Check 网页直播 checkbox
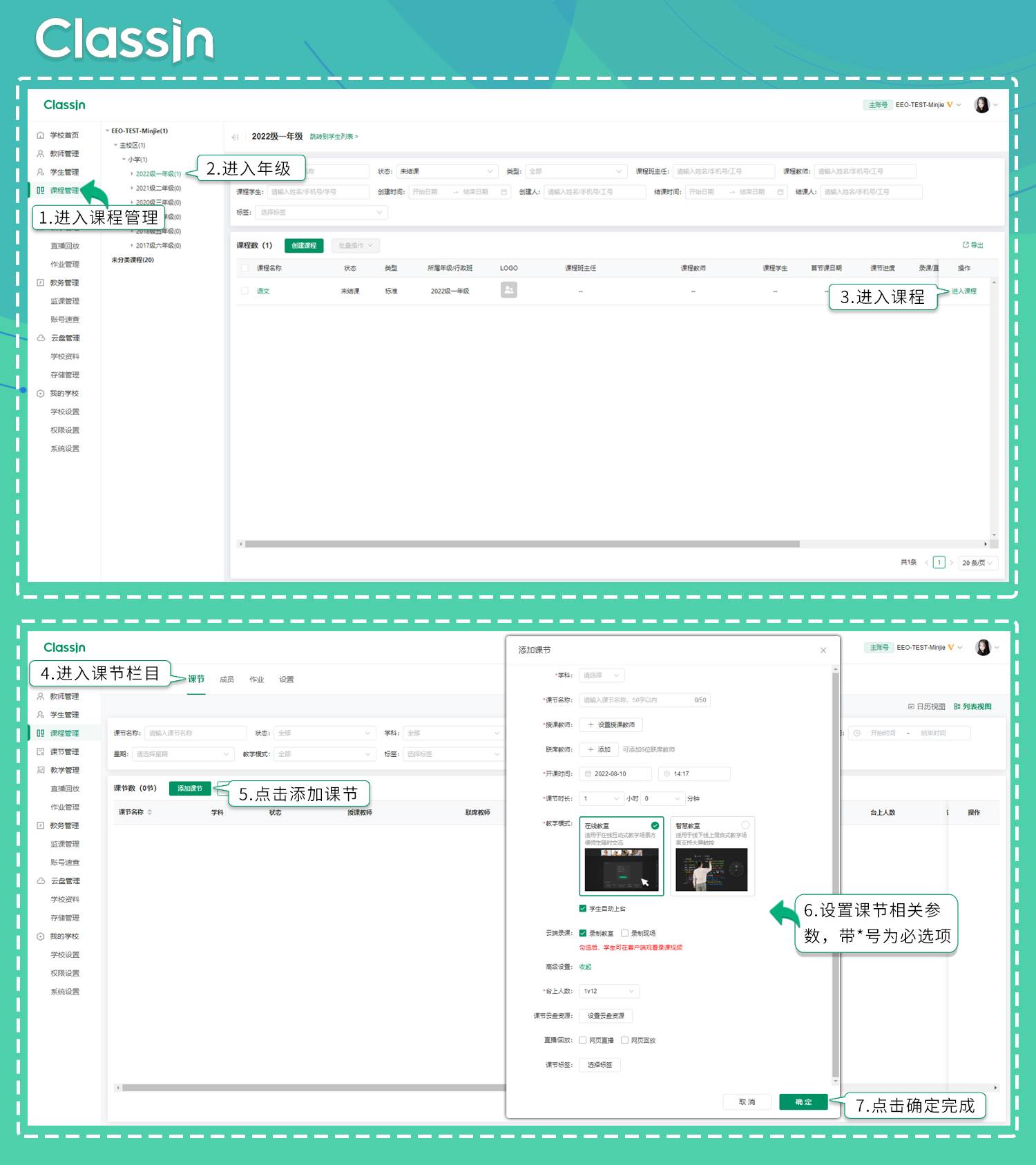 [x=583, y=1040]
